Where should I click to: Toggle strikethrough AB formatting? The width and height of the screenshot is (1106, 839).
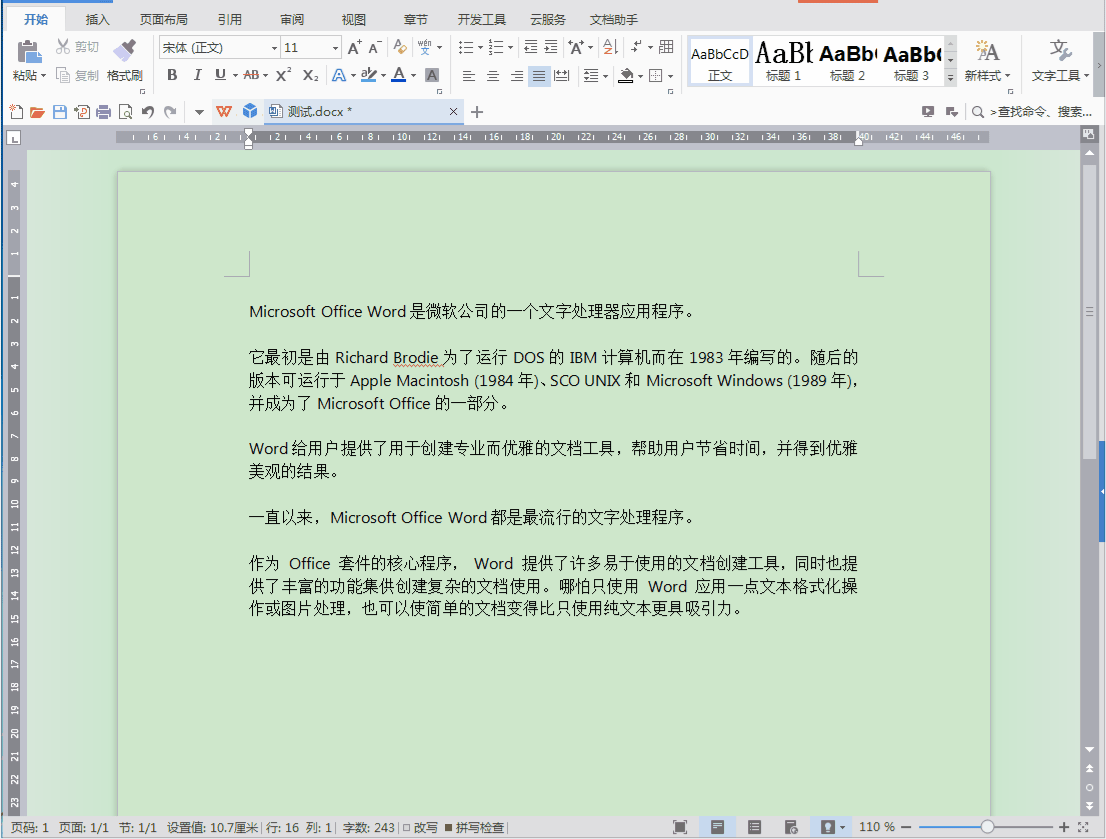[x=251, y=75]
